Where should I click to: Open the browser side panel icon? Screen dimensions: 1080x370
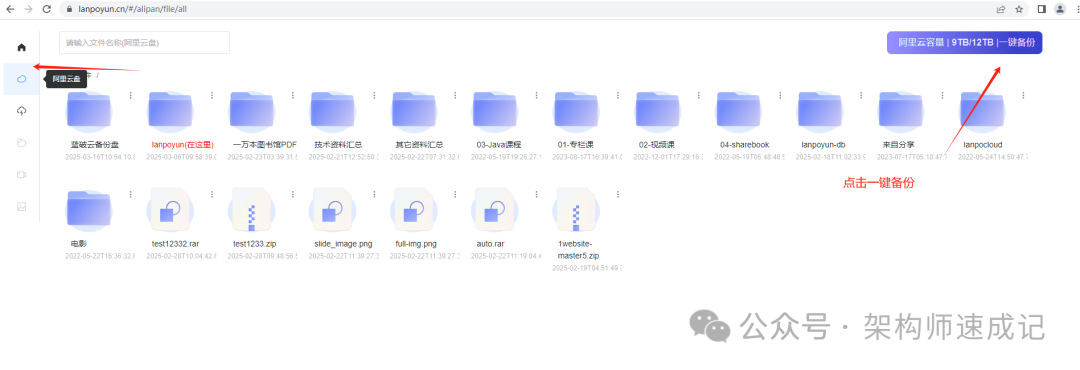(1041, 9)
